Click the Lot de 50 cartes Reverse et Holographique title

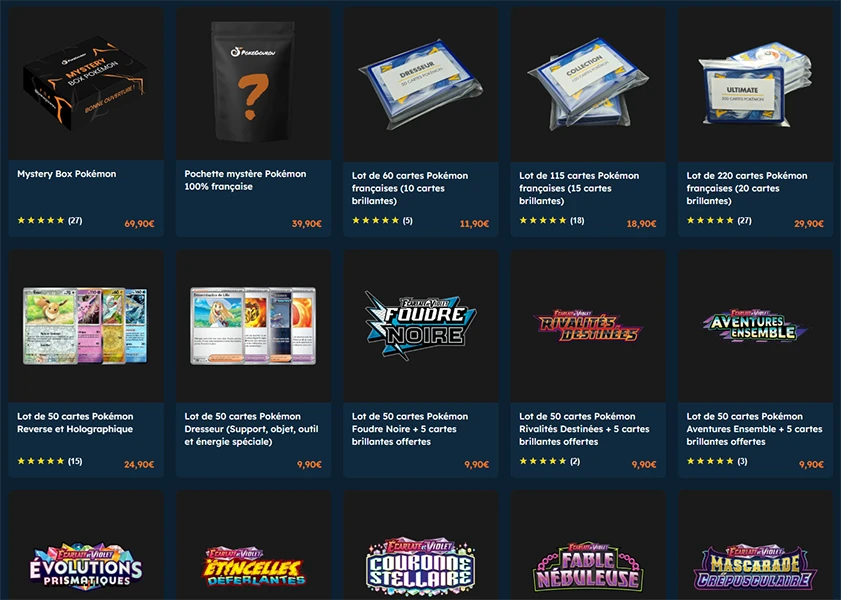click(75, 423)
